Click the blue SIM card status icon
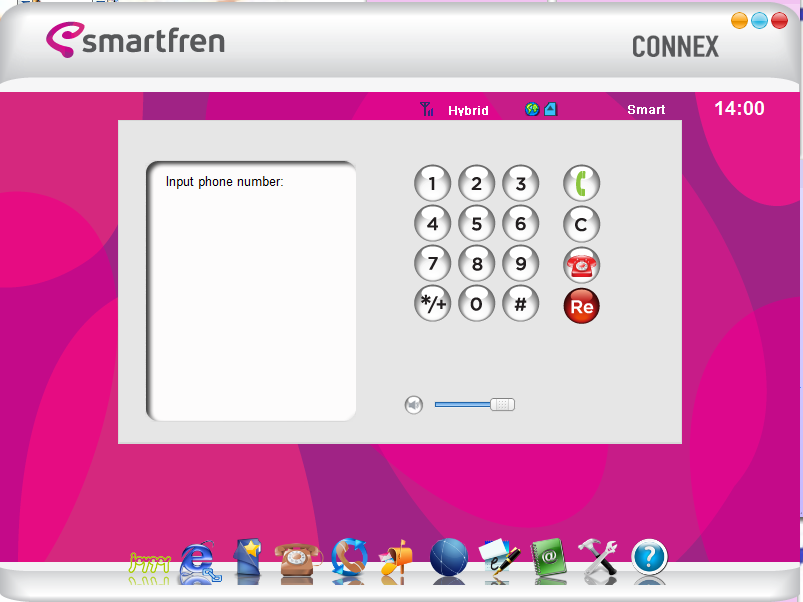 coord(551,109)
